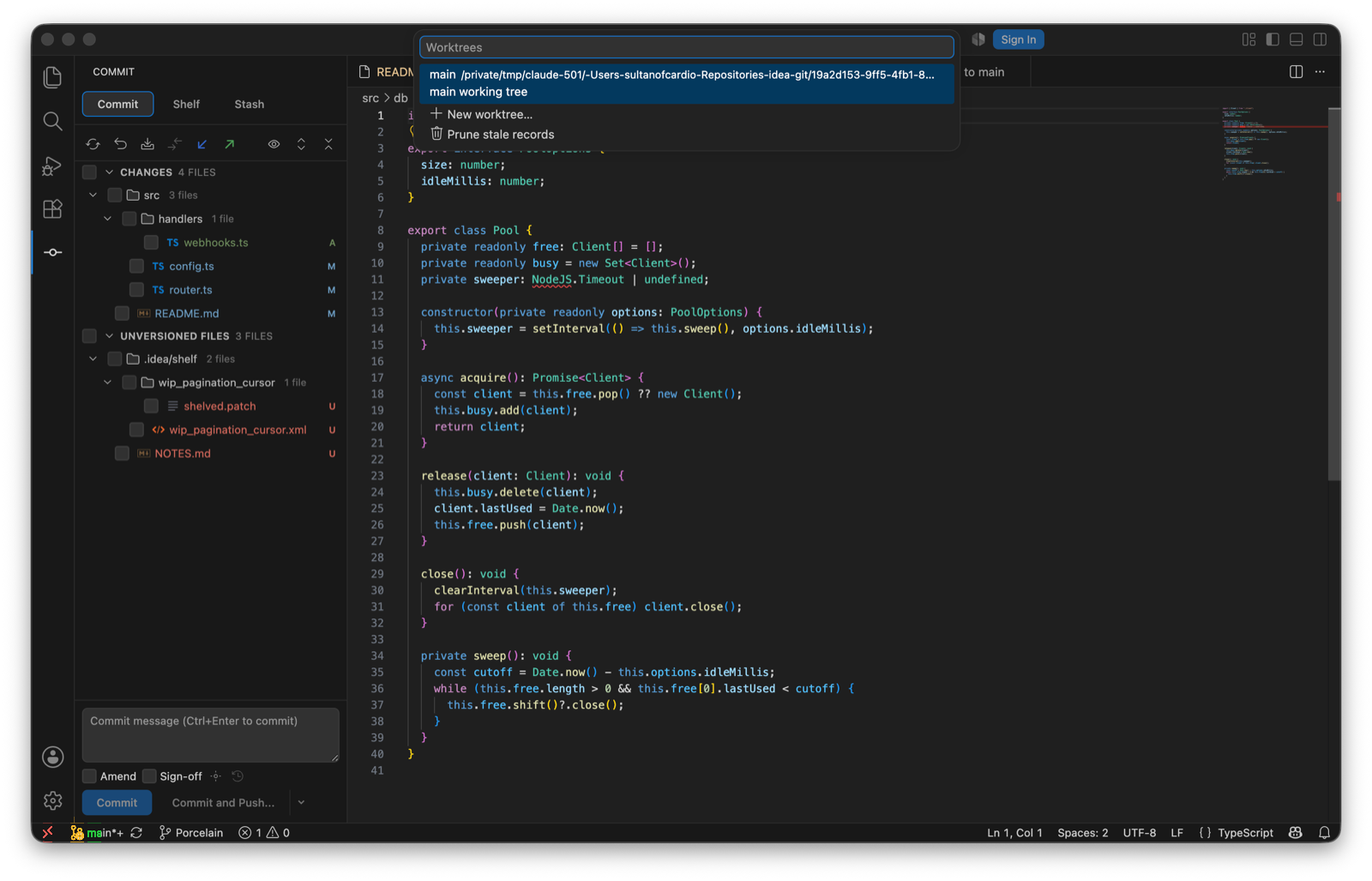
Task: Enable the Sign-off checkbox
Action: [x=149, y=776]
